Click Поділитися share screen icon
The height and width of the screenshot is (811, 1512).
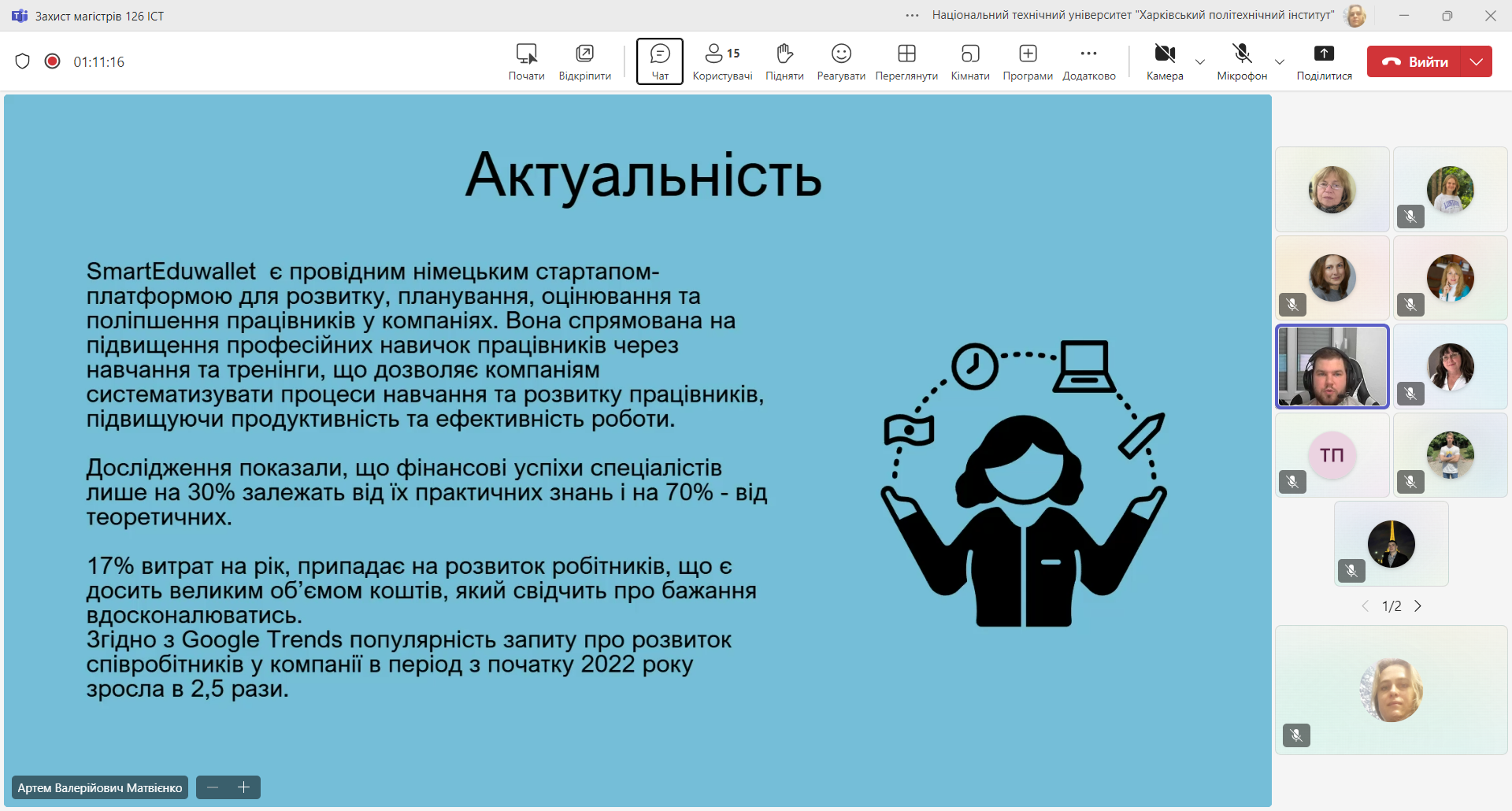pyautogui.click(x=1324, y=61)
